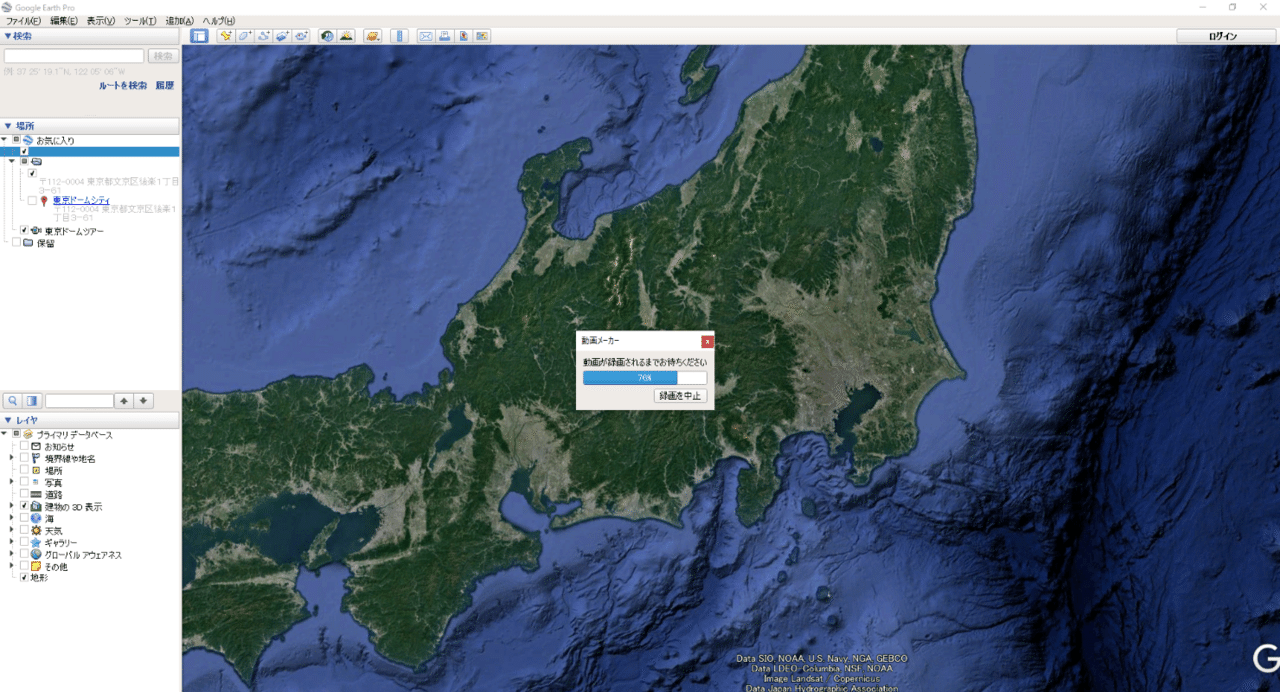Open the historical imagery clock tool
This screenshot has height=692, width=1280.
pos(325,36)
